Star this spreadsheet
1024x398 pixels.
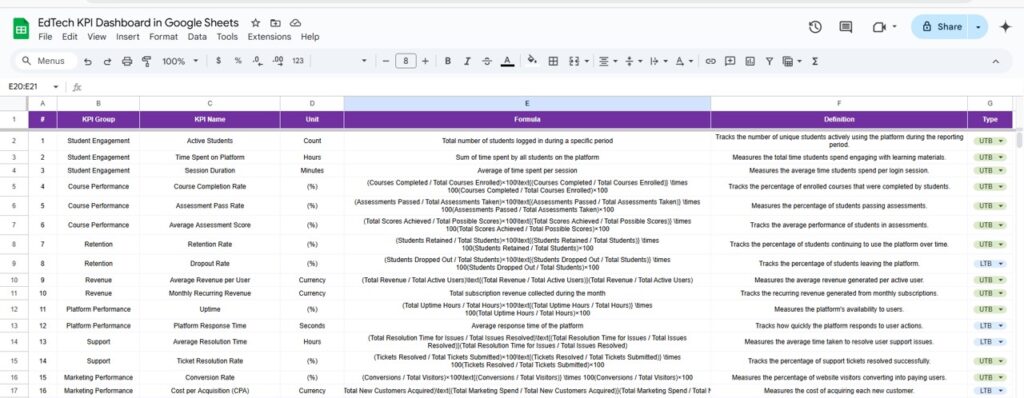(255, 23)
